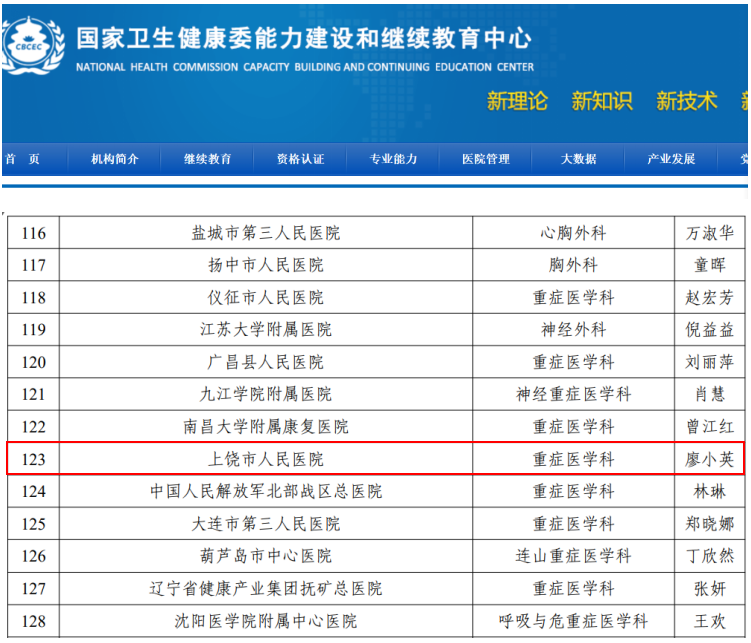Click the CBCEC logo emblem
The width and height of the screenshot is (751, 643).
click(32, 46)
